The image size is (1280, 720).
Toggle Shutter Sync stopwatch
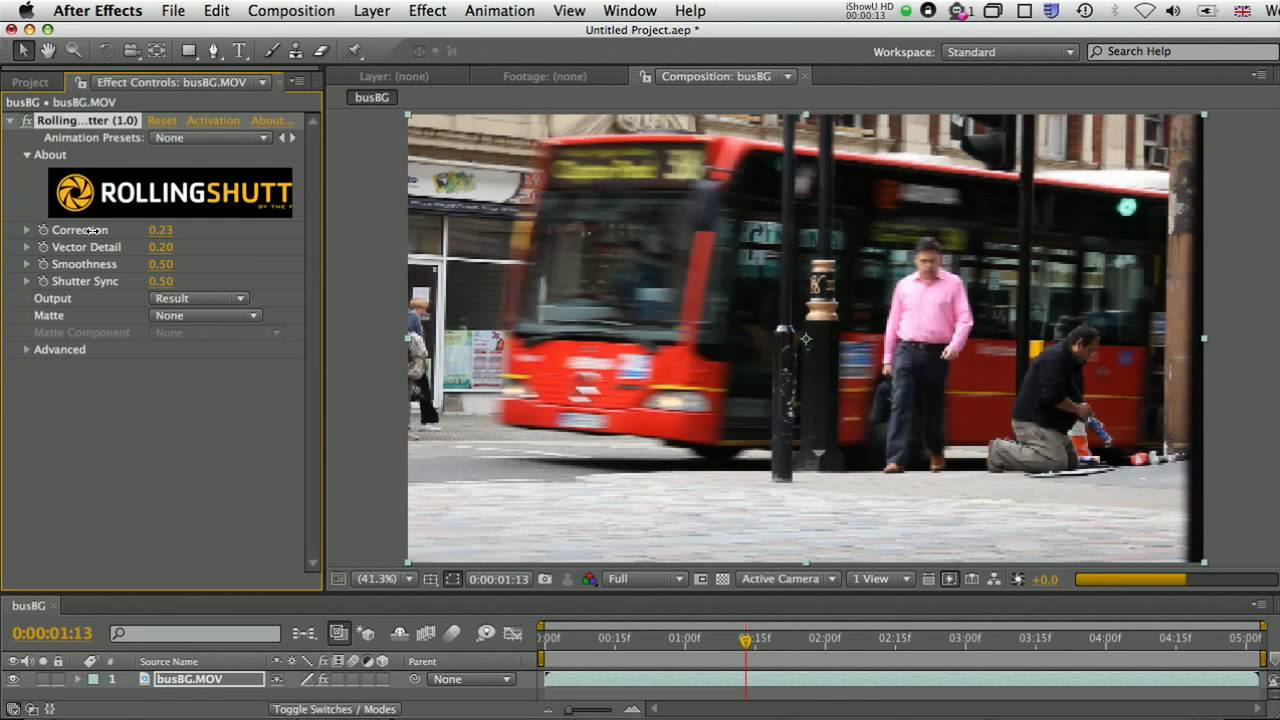[x=43, y=281]
